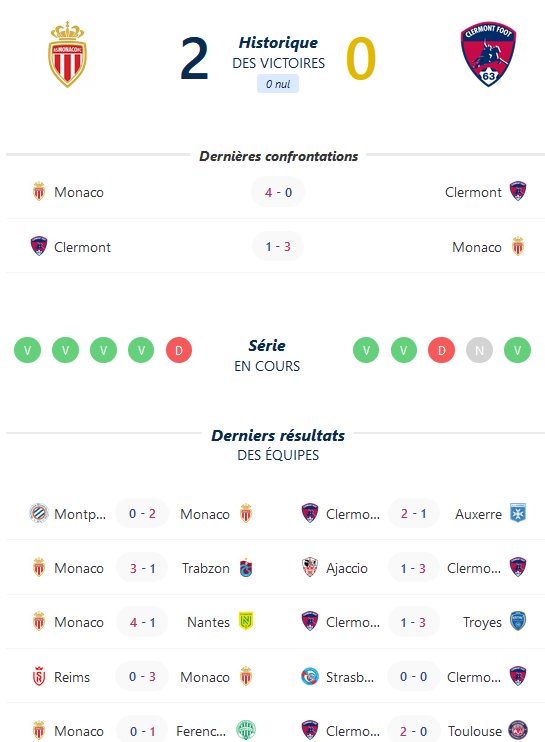The width and height of the screenshot is (545, 742).
Task: Select the Montpellier club logo
Action: (39, 513)
